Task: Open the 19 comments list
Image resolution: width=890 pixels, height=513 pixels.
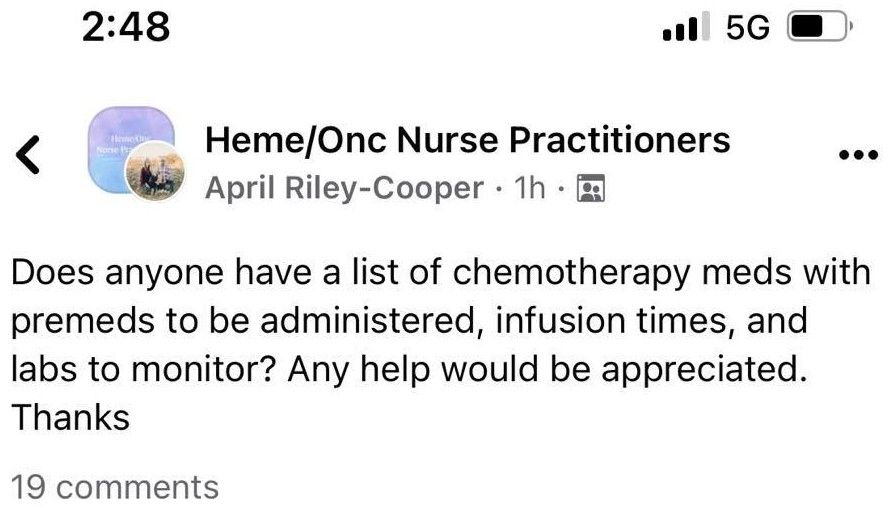Action: (115, 487)
